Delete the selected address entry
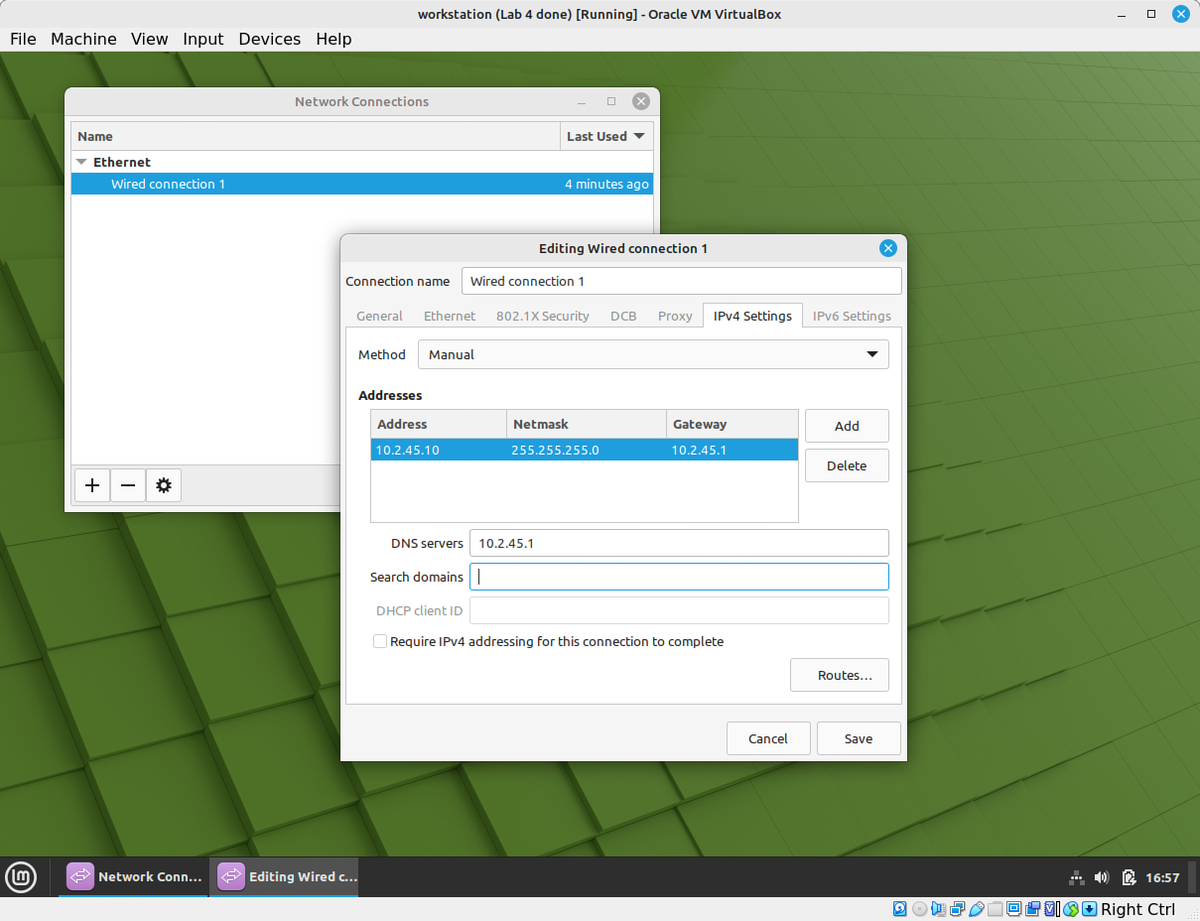1200x921 pixels. (846, 466)
